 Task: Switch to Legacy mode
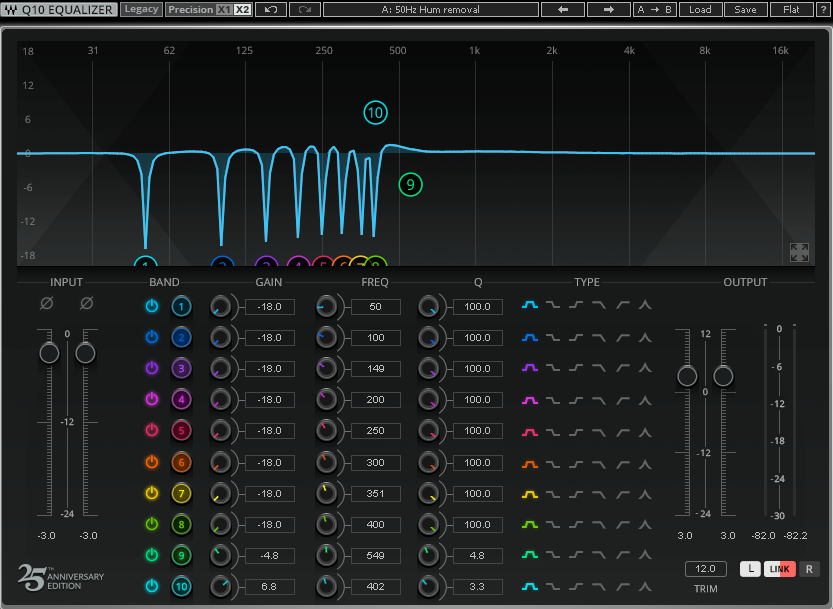[141, 10]
